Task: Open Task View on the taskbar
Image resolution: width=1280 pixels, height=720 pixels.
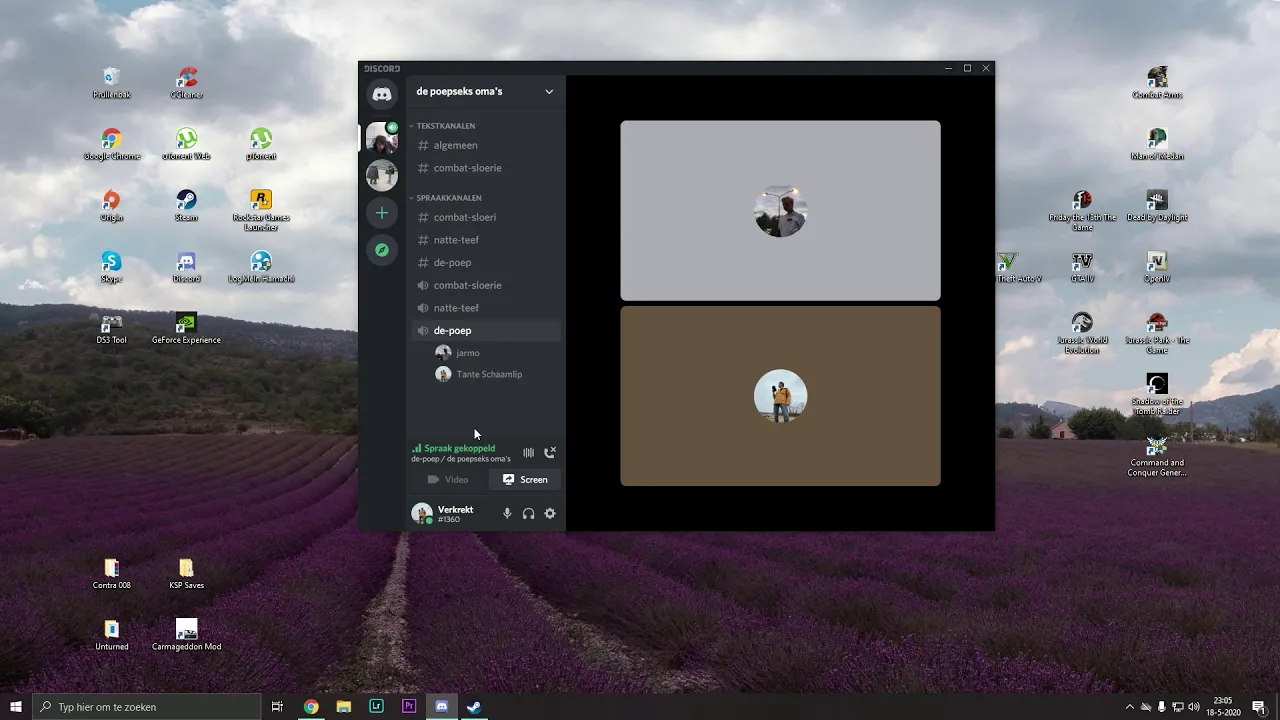Action: pos(277,707)
